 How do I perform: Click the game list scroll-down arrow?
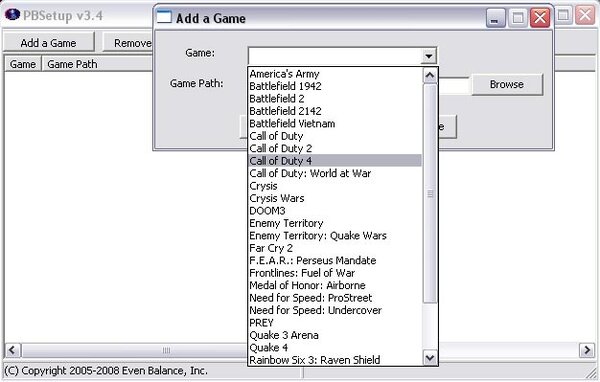(x=430, y=358)
